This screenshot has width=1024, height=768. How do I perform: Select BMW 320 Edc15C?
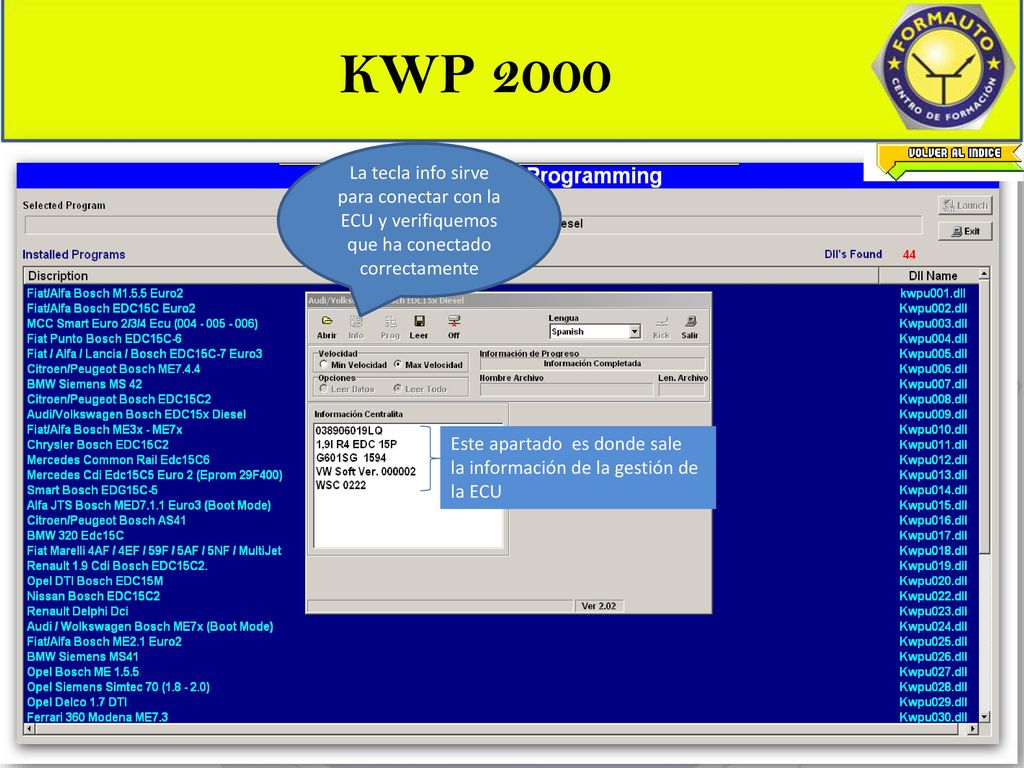(75, 536)
